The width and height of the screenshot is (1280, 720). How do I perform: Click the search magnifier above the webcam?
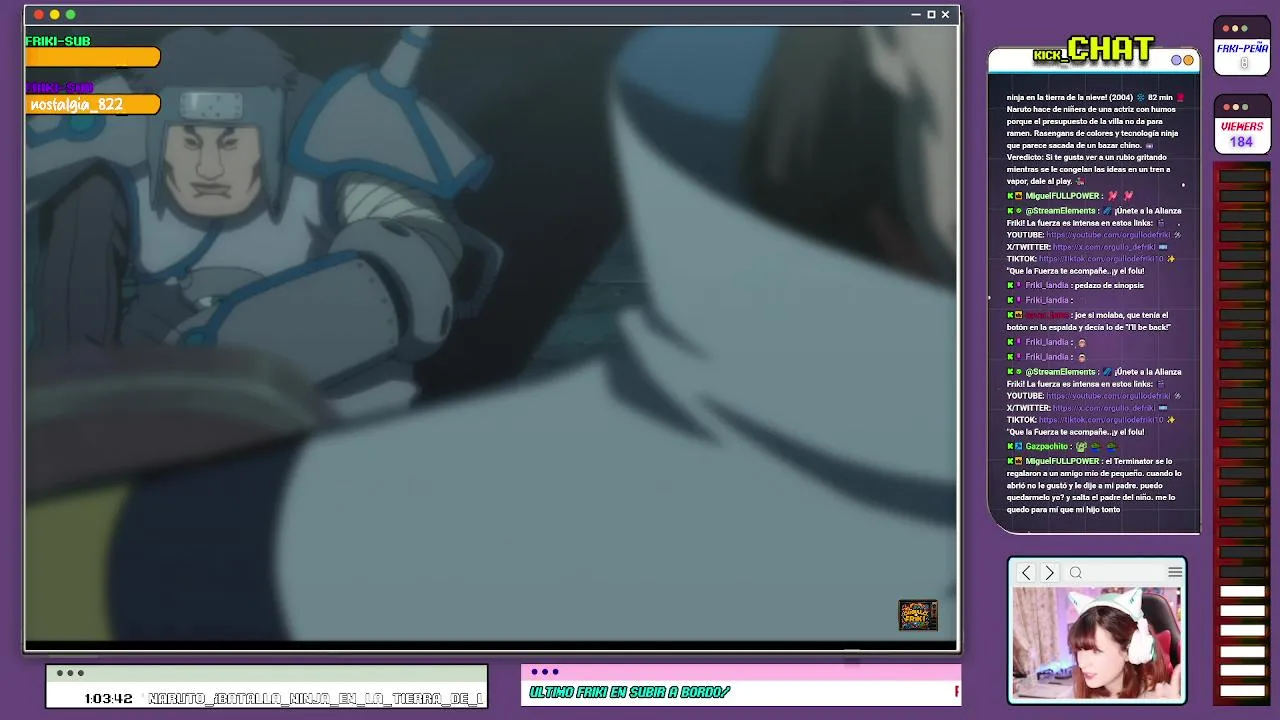point(1076,573)
